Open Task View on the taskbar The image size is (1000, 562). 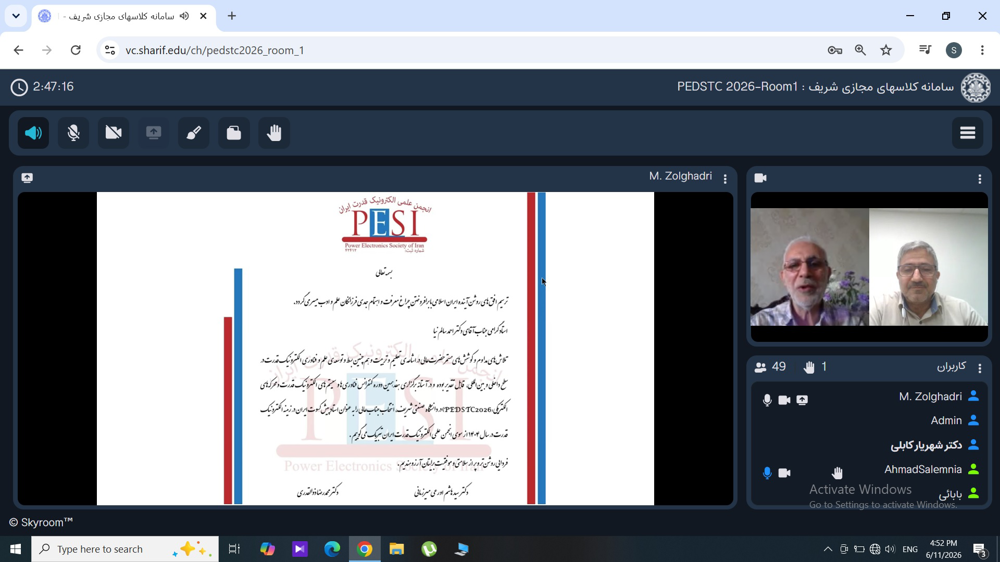[234, 549]
